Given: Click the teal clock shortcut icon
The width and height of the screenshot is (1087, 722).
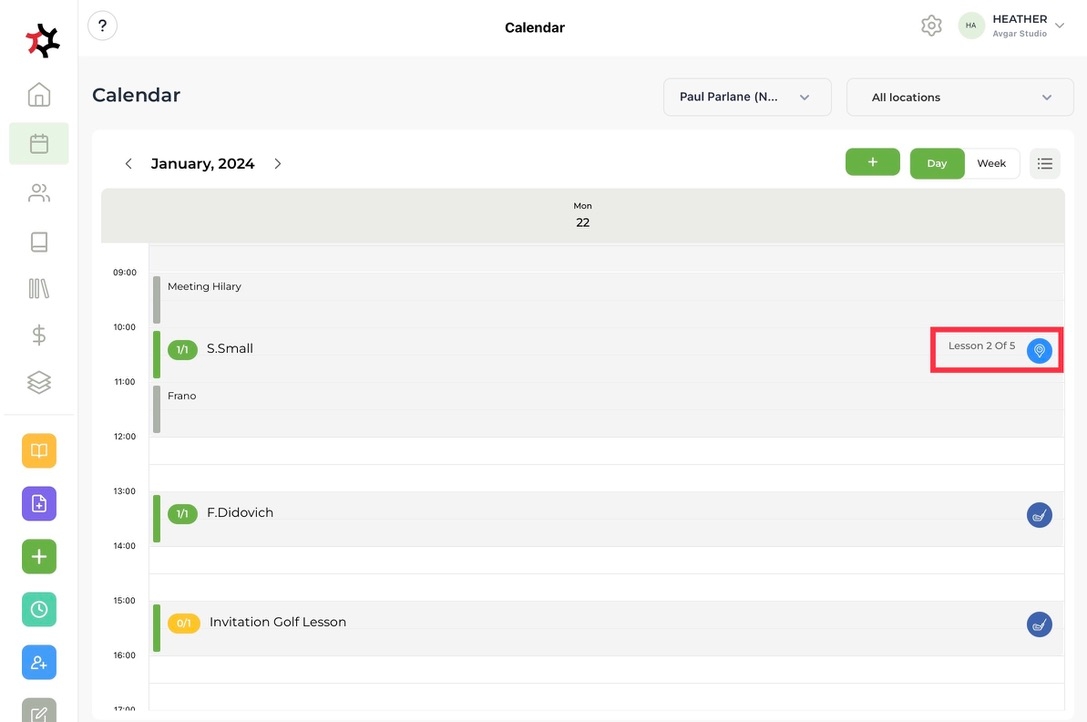Looking at the screenshot, I should 39,609.
